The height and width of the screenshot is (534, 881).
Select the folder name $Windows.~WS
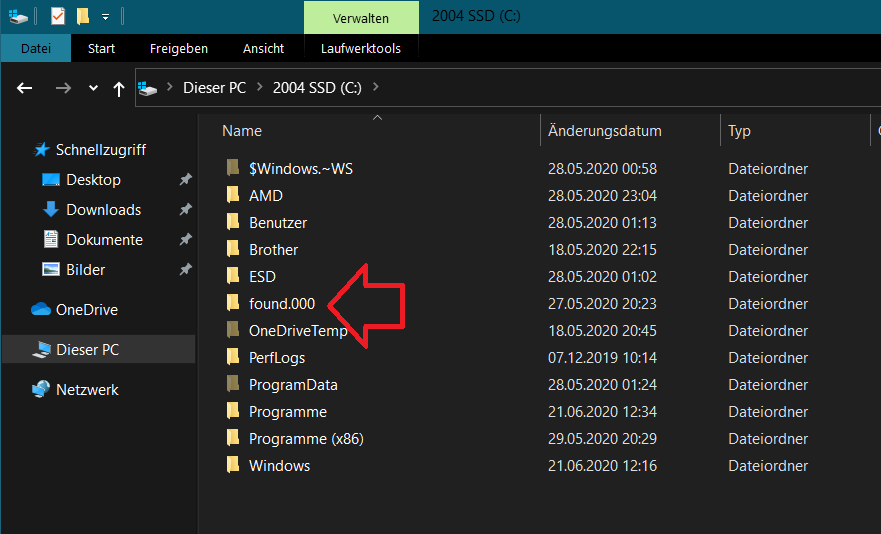301,169
